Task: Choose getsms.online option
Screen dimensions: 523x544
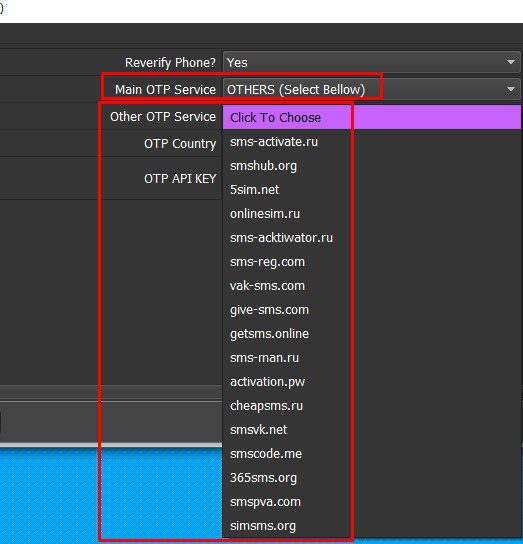Action: coord(372,333)
